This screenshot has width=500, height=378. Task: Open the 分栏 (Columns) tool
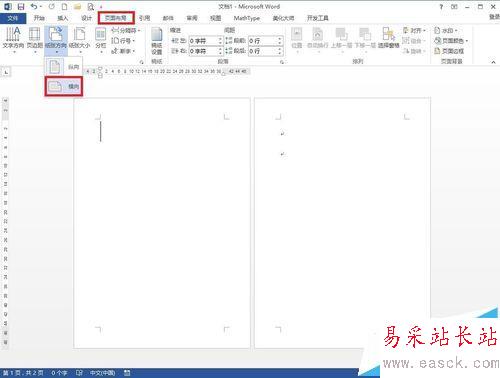pos(101,40)
